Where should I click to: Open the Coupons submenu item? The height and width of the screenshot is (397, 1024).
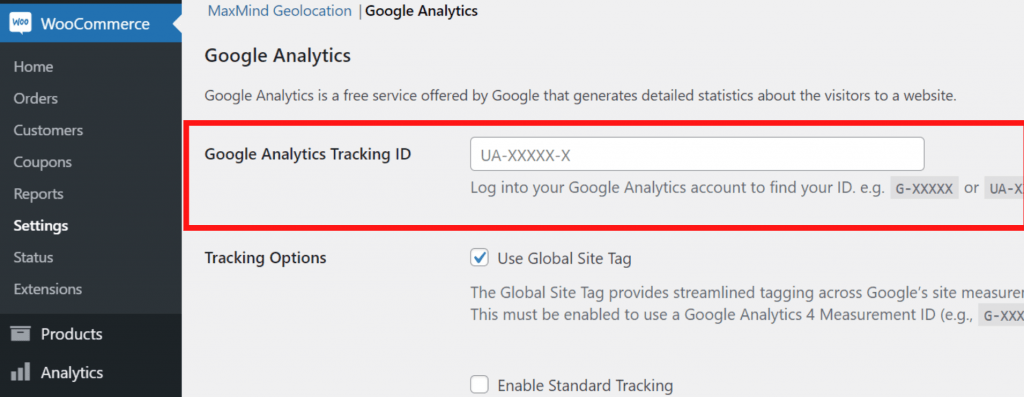(x=42, y=162)
